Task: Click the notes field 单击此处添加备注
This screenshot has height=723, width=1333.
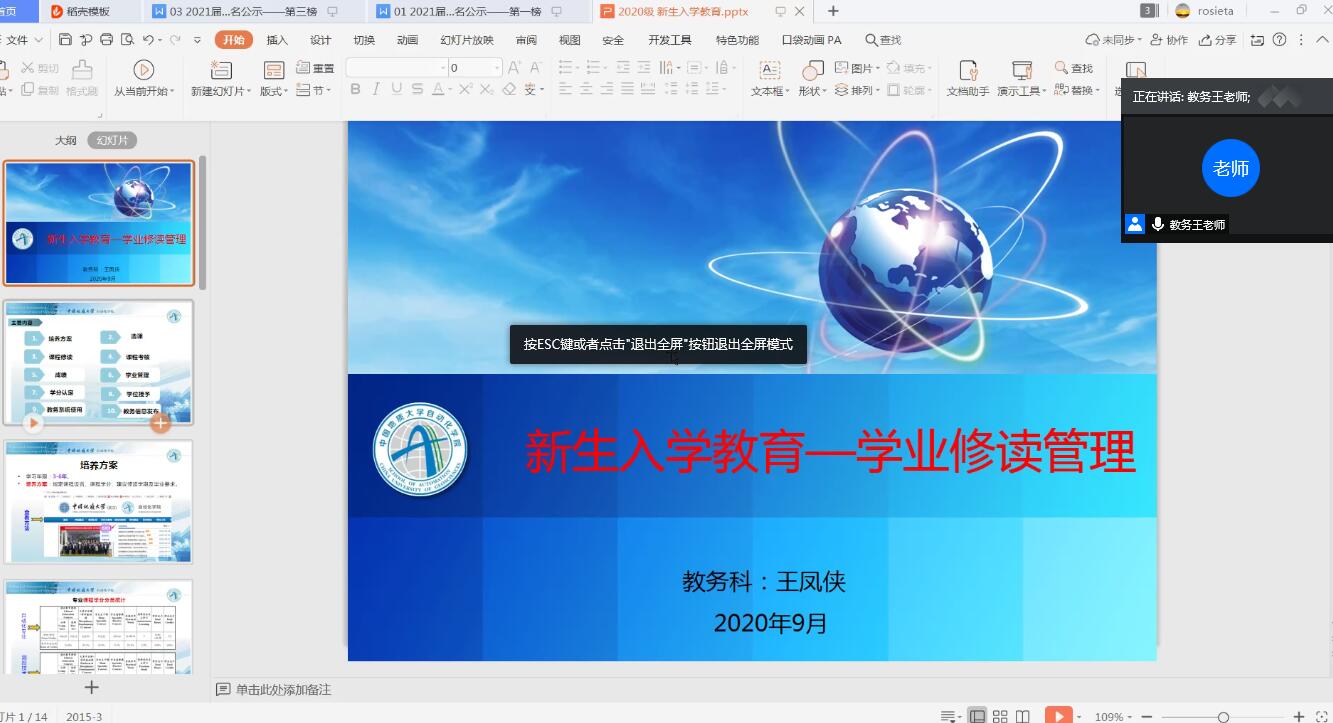Action: click(x=283, y=690)
